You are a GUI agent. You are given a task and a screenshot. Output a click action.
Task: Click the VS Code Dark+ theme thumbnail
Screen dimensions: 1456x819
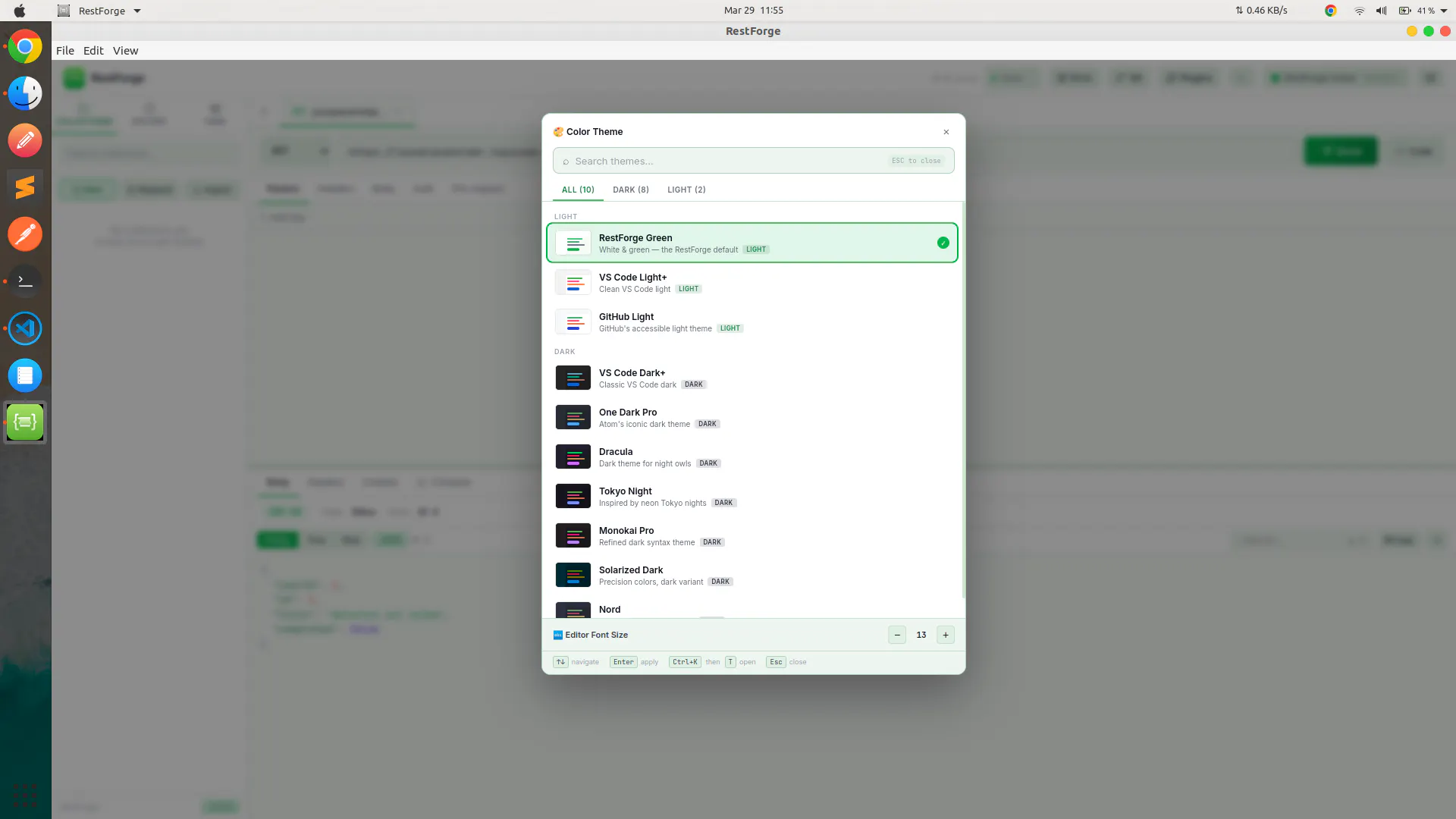coord(573,378)
